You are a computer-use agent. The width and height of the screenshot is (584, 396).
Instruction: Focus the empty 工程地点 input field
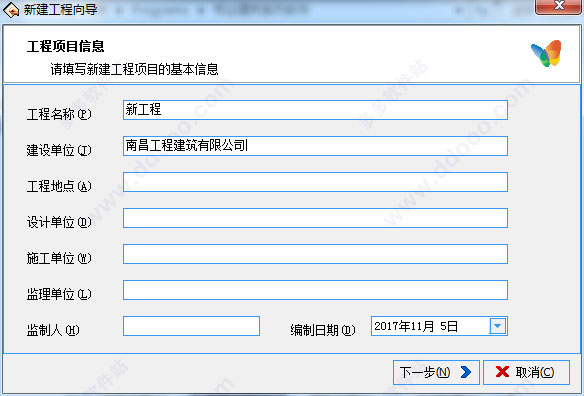point(315,182)
